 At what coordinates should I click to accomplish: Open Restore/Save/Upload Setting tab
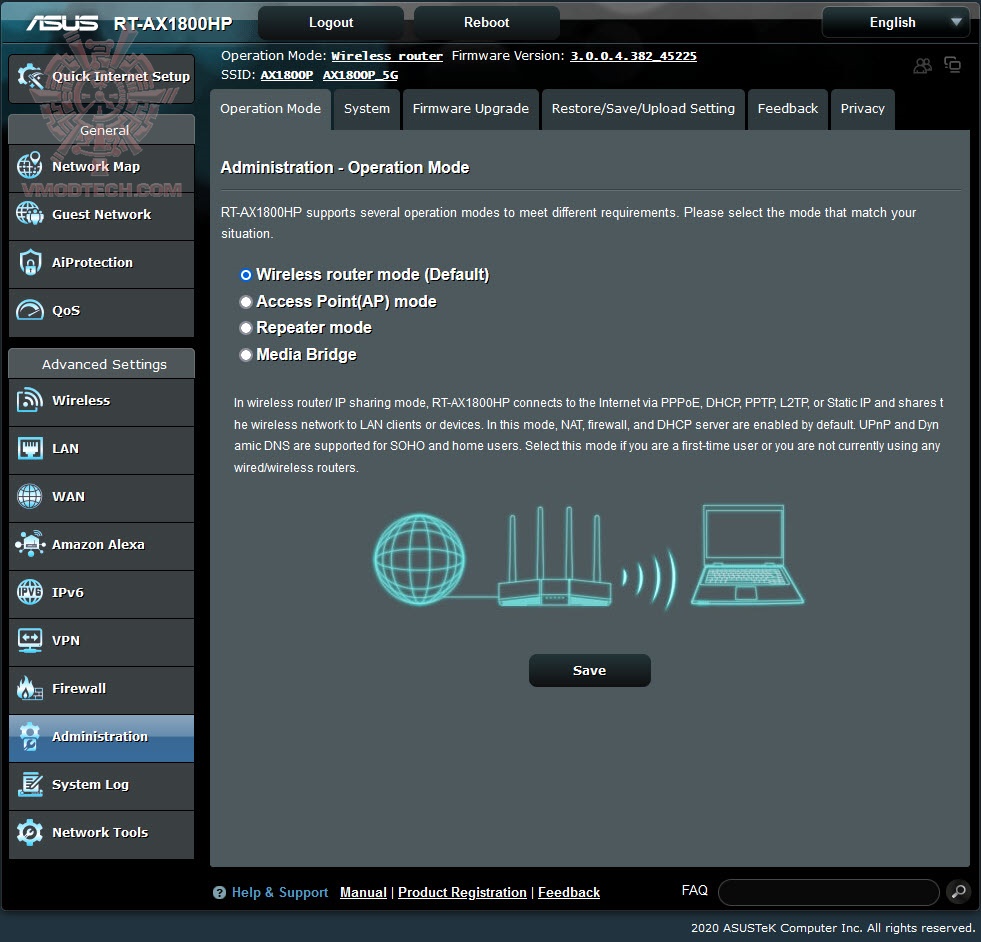point(643,109)
